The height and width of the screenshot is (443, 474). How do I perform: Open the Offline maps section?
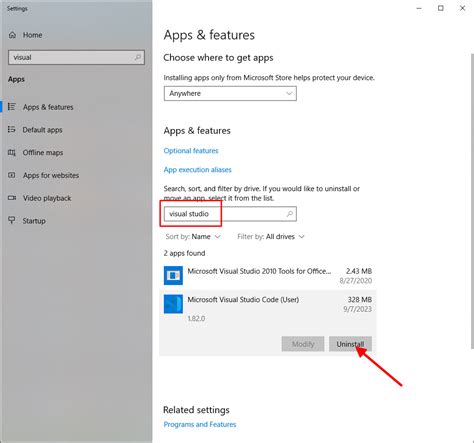[x=43, y=153]
